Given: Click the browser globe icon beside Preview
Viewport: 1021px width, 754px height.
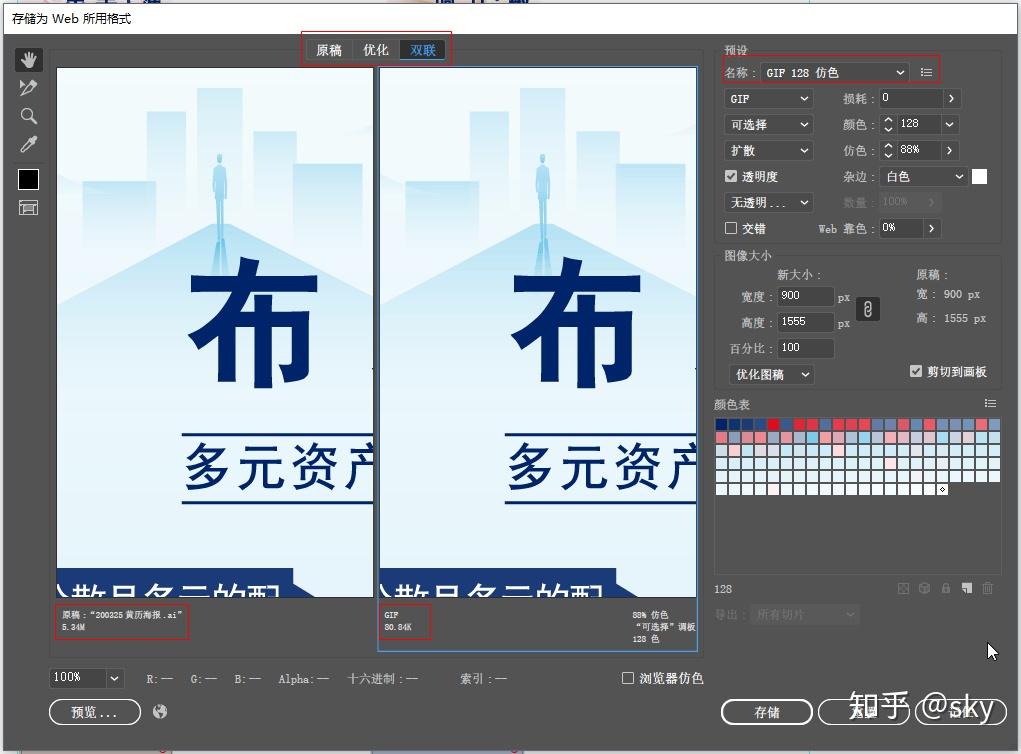Looking at the screenshot, I should coord(160,712).
